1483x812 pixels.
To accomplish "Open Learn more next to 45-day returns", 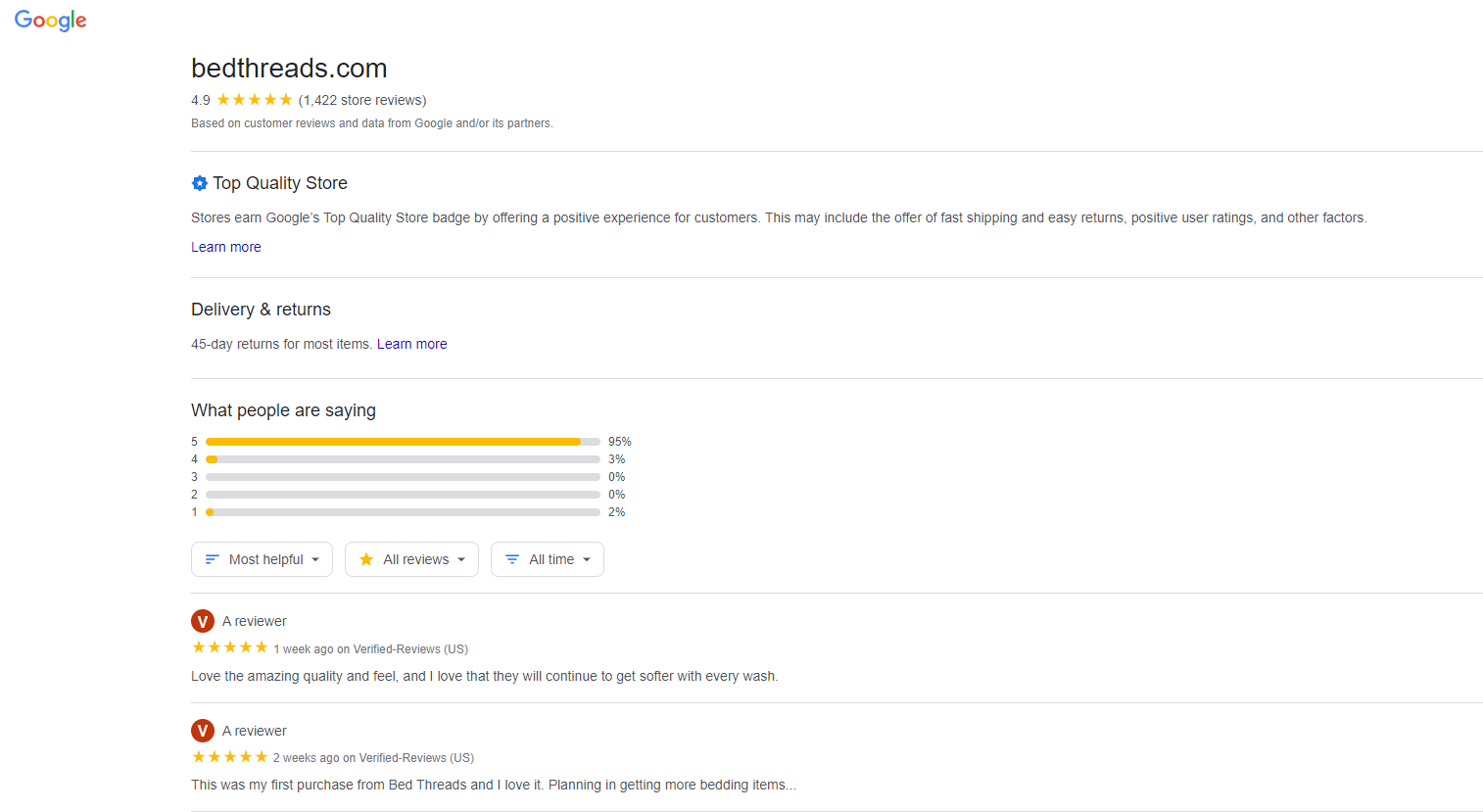I will coord(412,344).
